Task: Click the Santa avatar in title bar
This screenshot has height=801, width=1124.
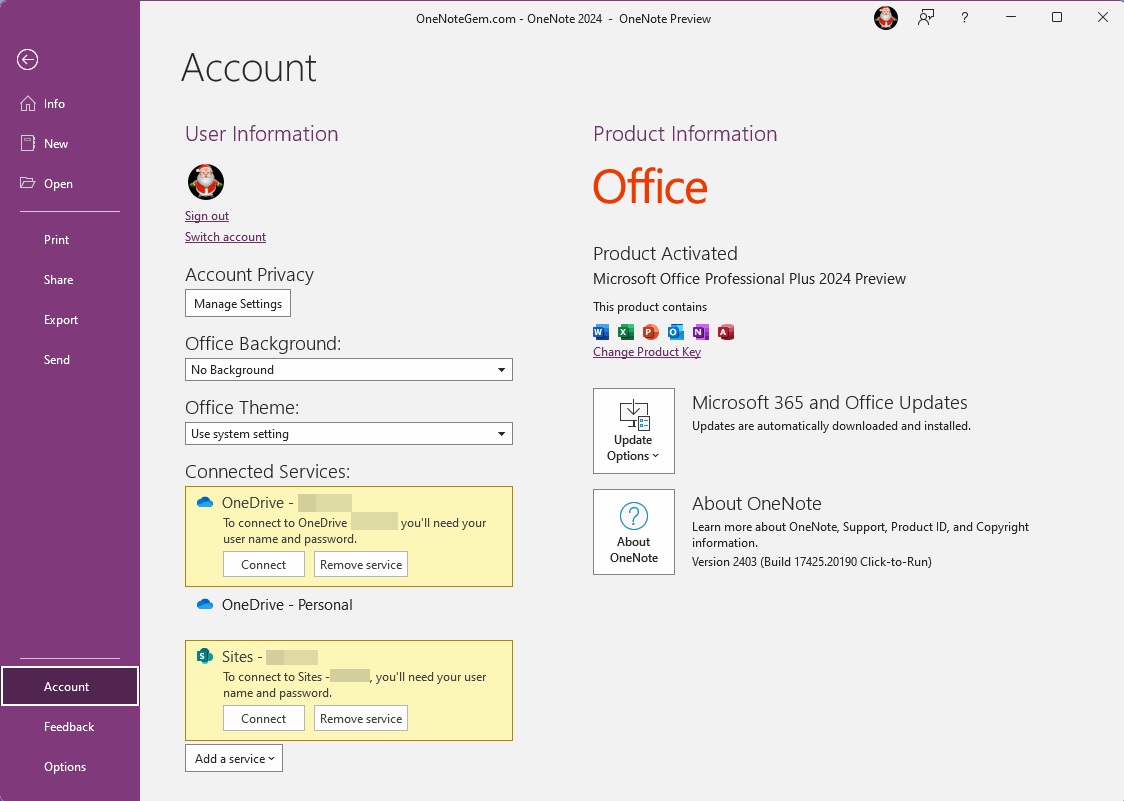Action: click(886, 18)
